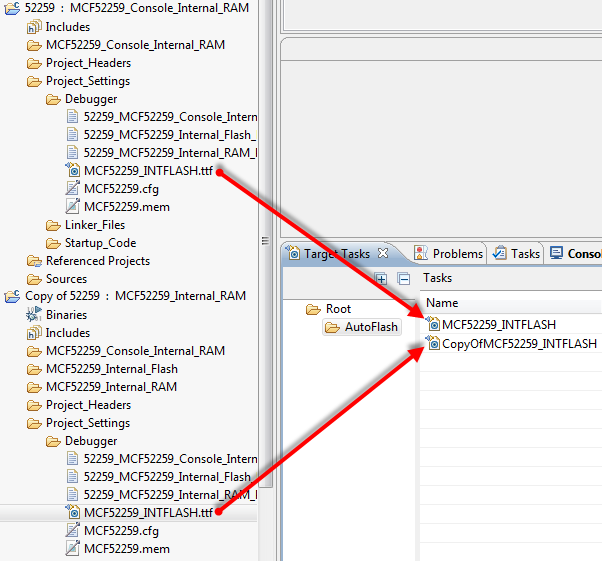Close the Target Tasks tab
The image size is (602, 561).
tap(383, 254)
